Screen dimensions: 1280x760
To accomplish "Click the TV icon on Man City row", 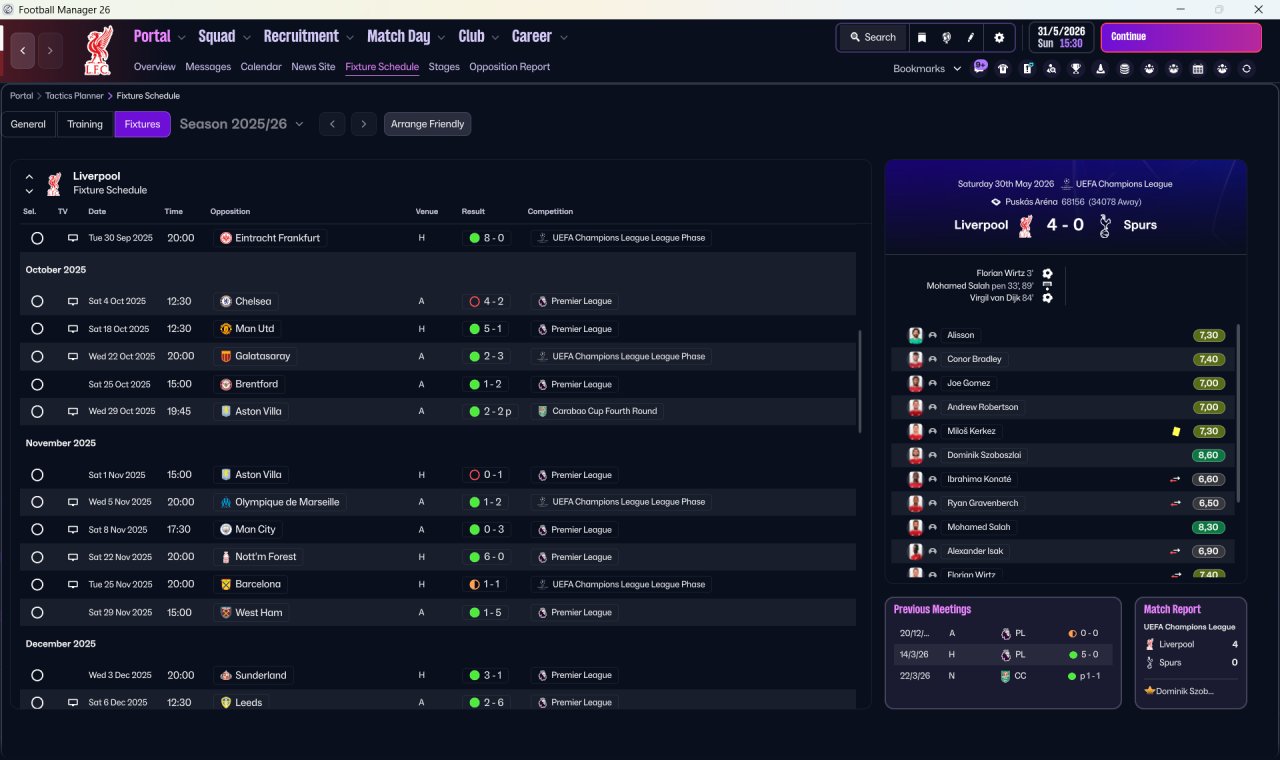I will point(72,530).
